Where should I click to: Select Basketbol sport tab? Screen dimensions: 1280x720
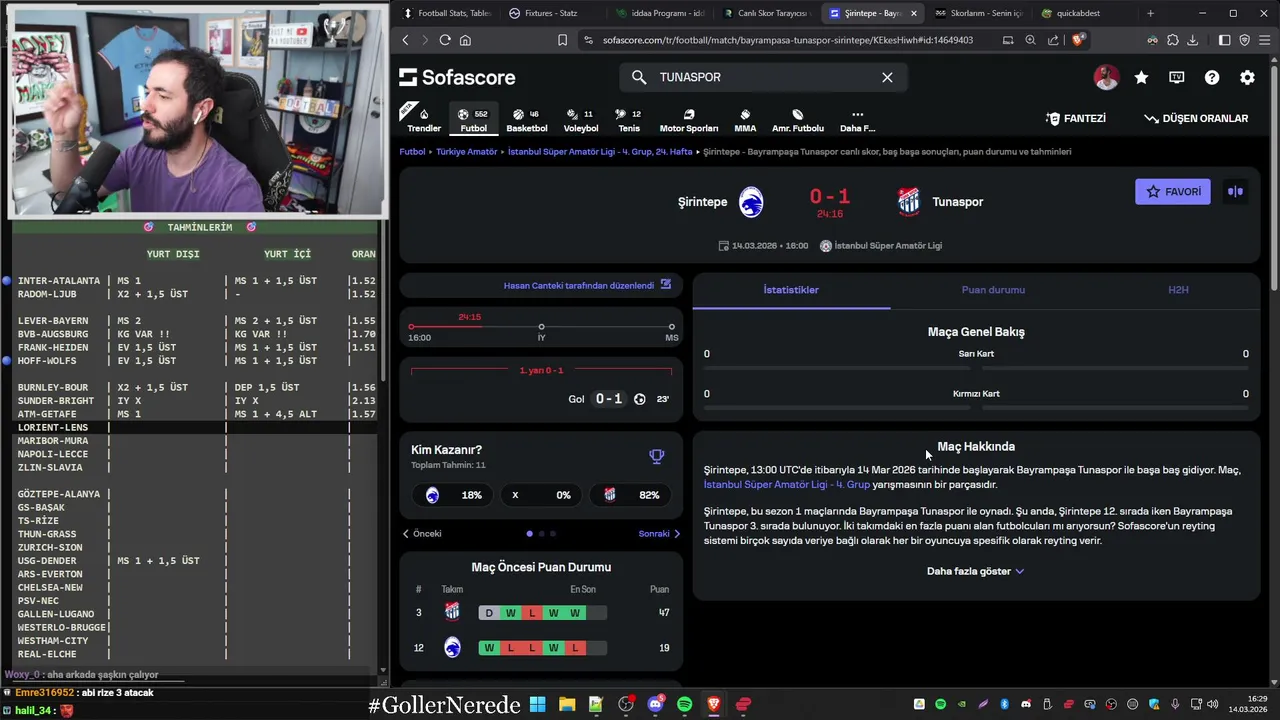click(527, 120)
